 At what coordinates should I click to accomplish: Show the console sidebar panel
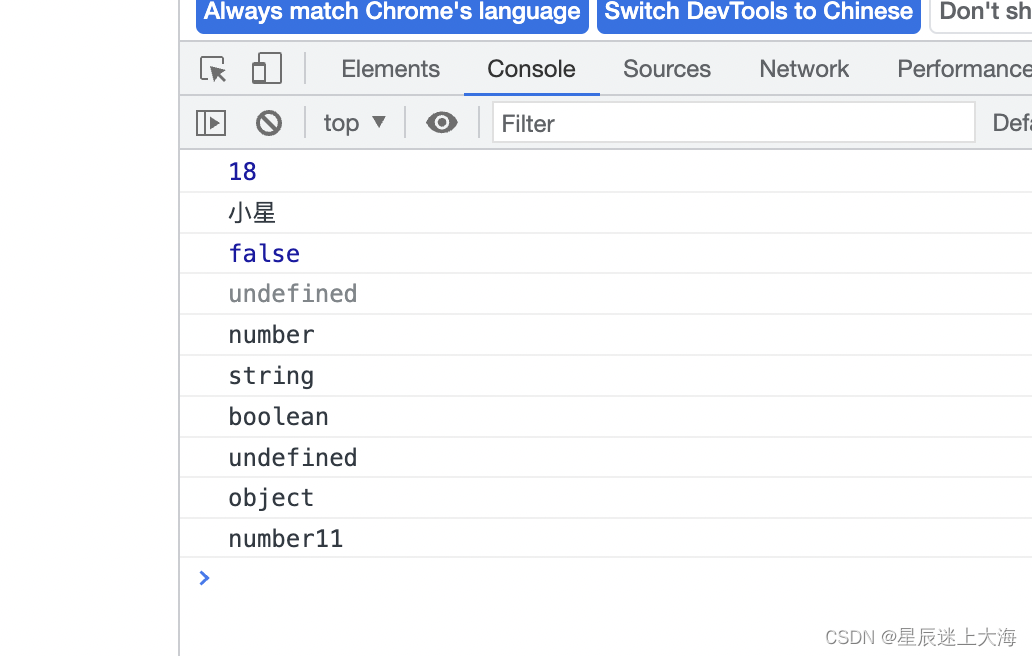click(211, 123)
